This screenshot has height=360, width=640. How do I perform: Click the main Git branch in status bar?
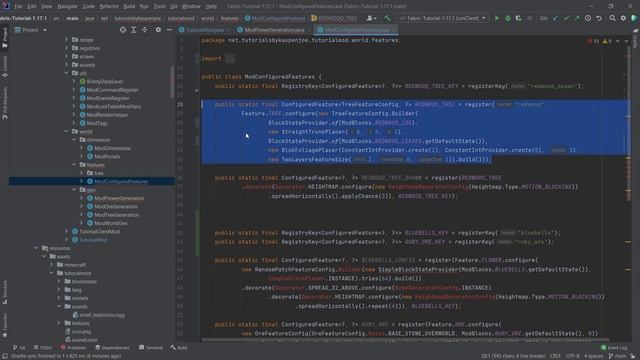pos(618,356)
